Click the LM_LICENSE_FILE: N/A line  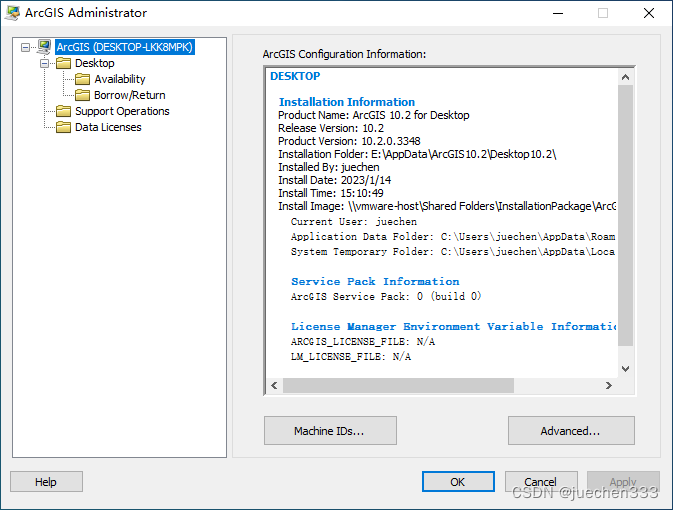(x=351, y=357)
